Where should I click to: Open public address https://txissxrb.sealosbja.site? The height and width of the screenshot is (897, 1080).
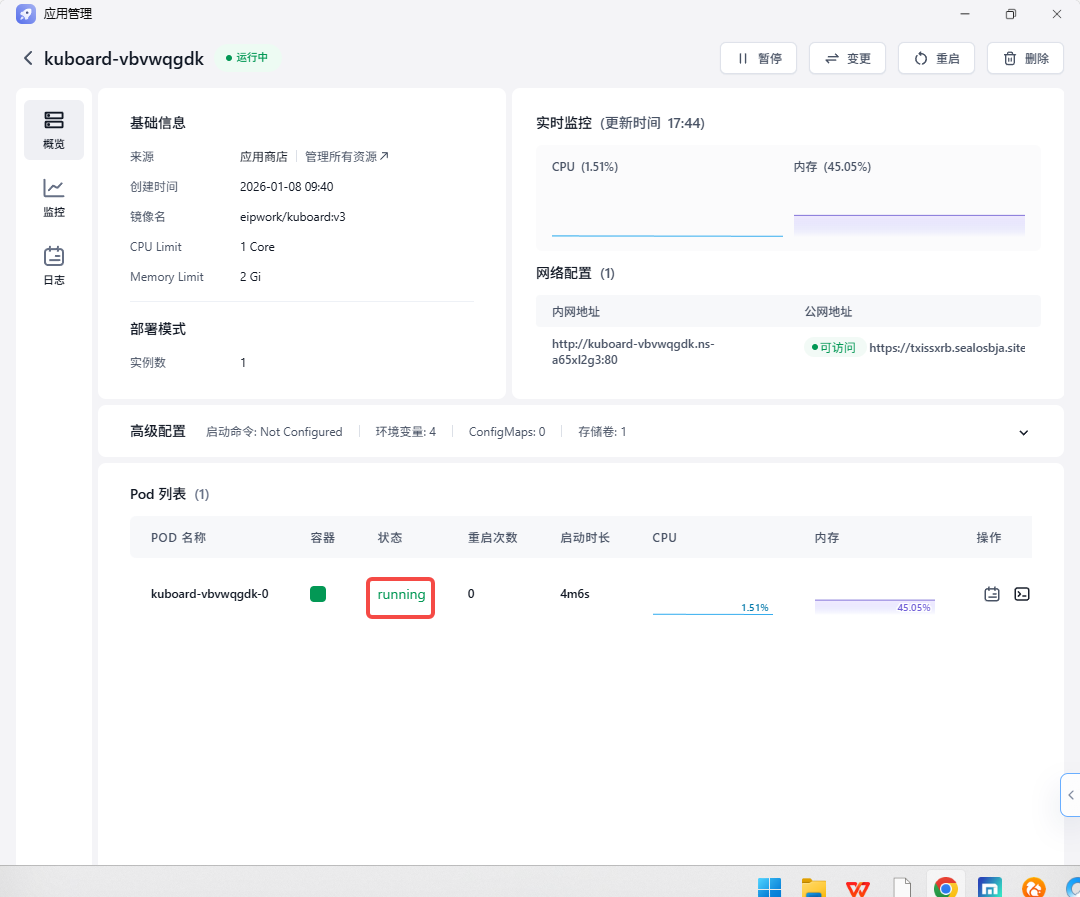pyautogui.click(x=947, y=348)
